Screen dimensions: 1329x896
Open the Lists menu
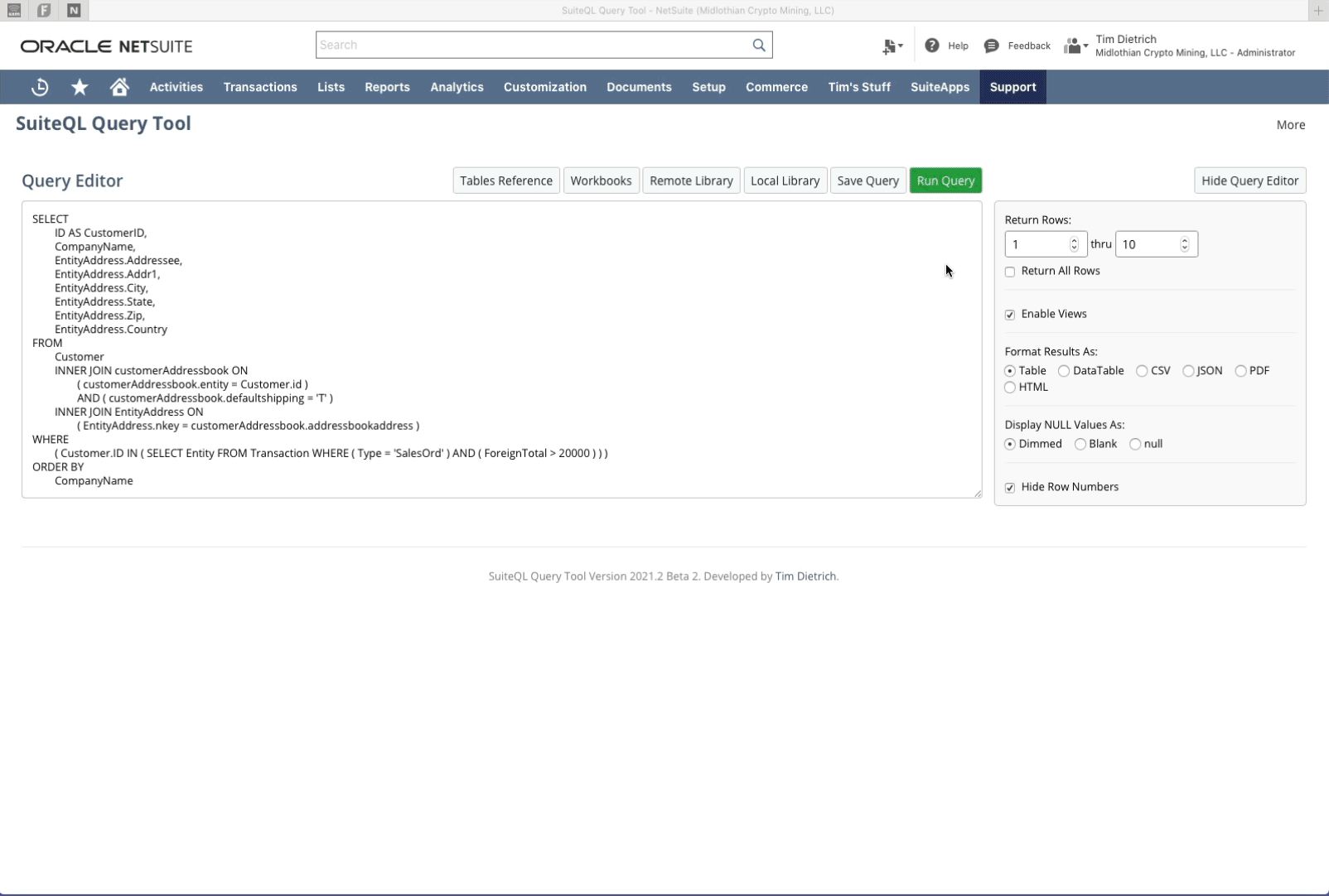click(331, 87)
